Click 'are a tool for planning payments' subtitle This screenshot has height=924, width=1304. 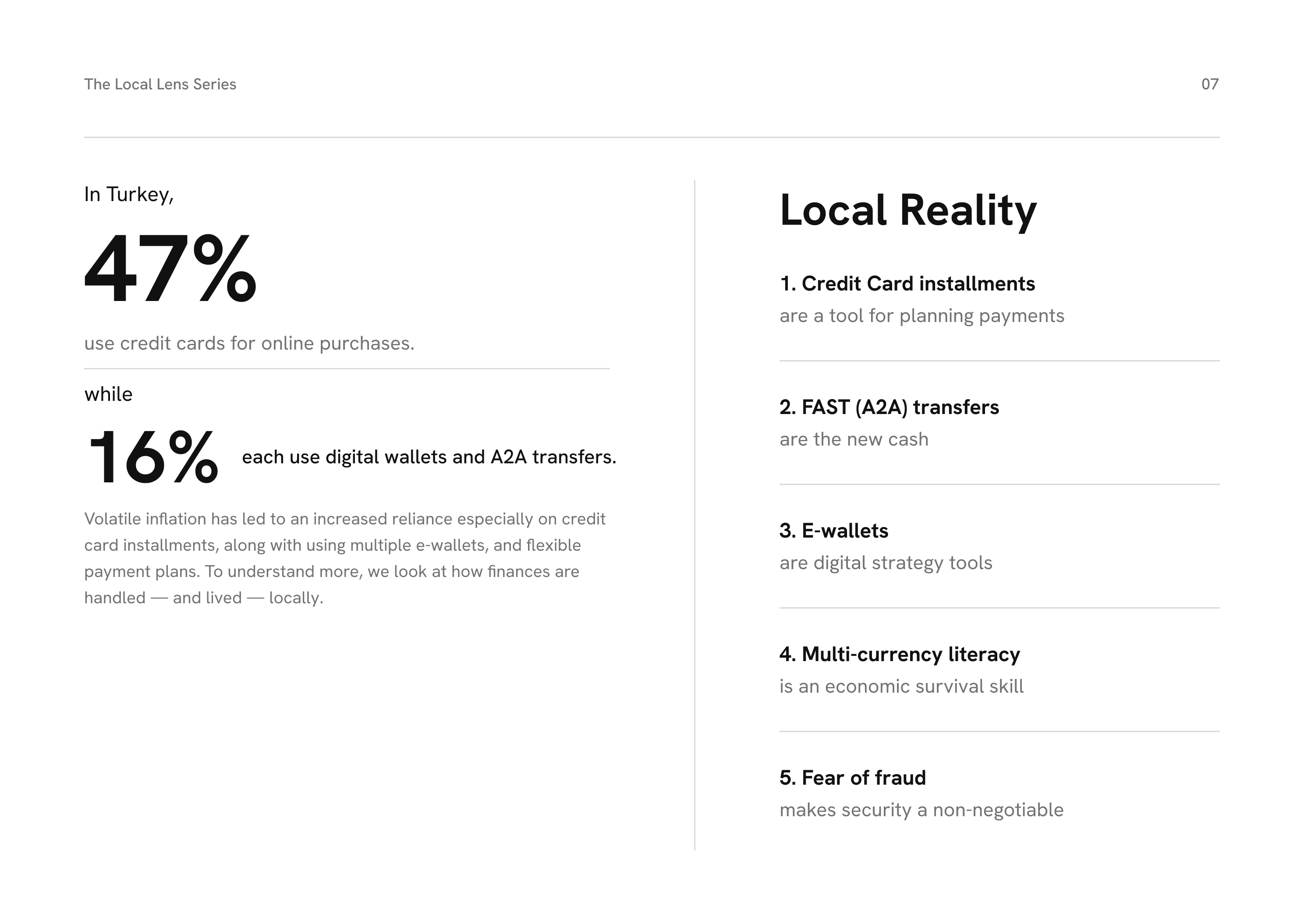pos(921,316)
